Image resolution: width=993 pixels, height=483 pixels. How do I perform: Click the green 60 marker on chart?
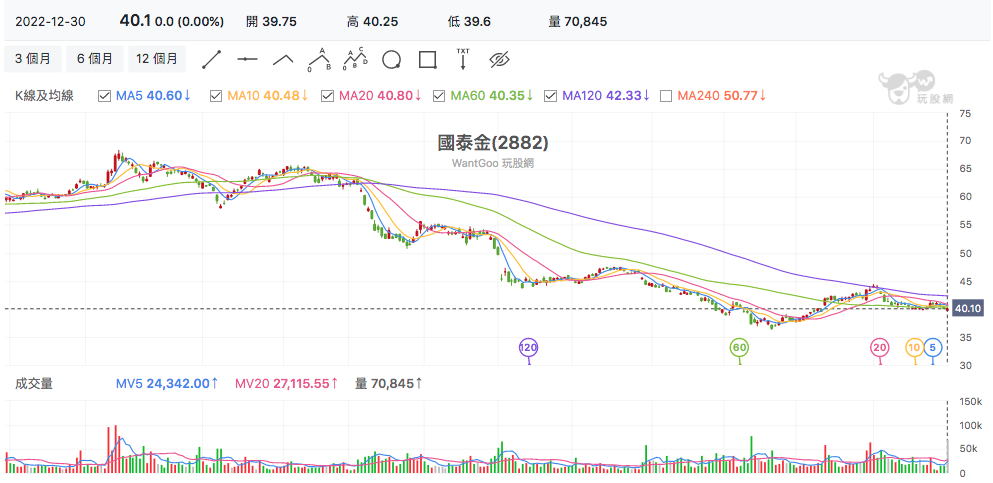coord(739,347)
